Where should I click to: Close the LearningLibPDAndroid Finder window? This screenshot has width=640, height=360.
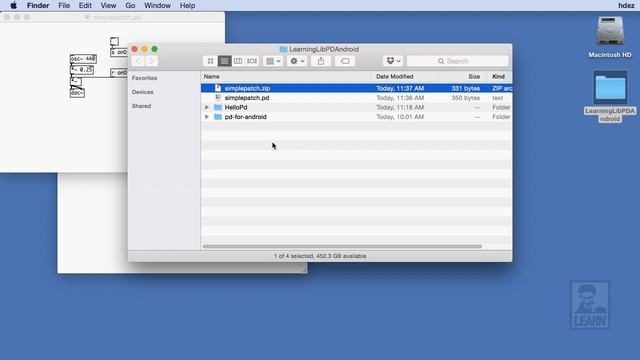[x=135, y=49]
